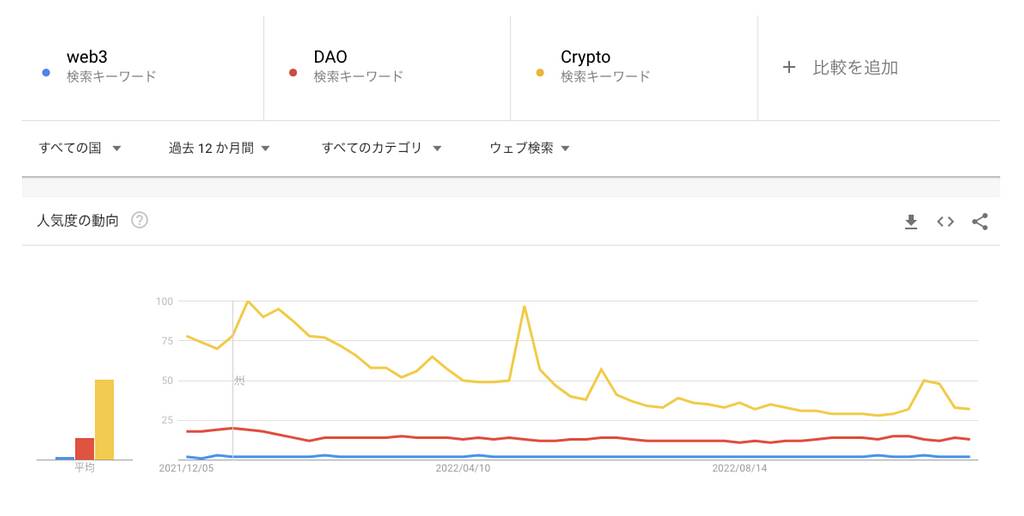Share the popularity trend chart

pos(980,222)
